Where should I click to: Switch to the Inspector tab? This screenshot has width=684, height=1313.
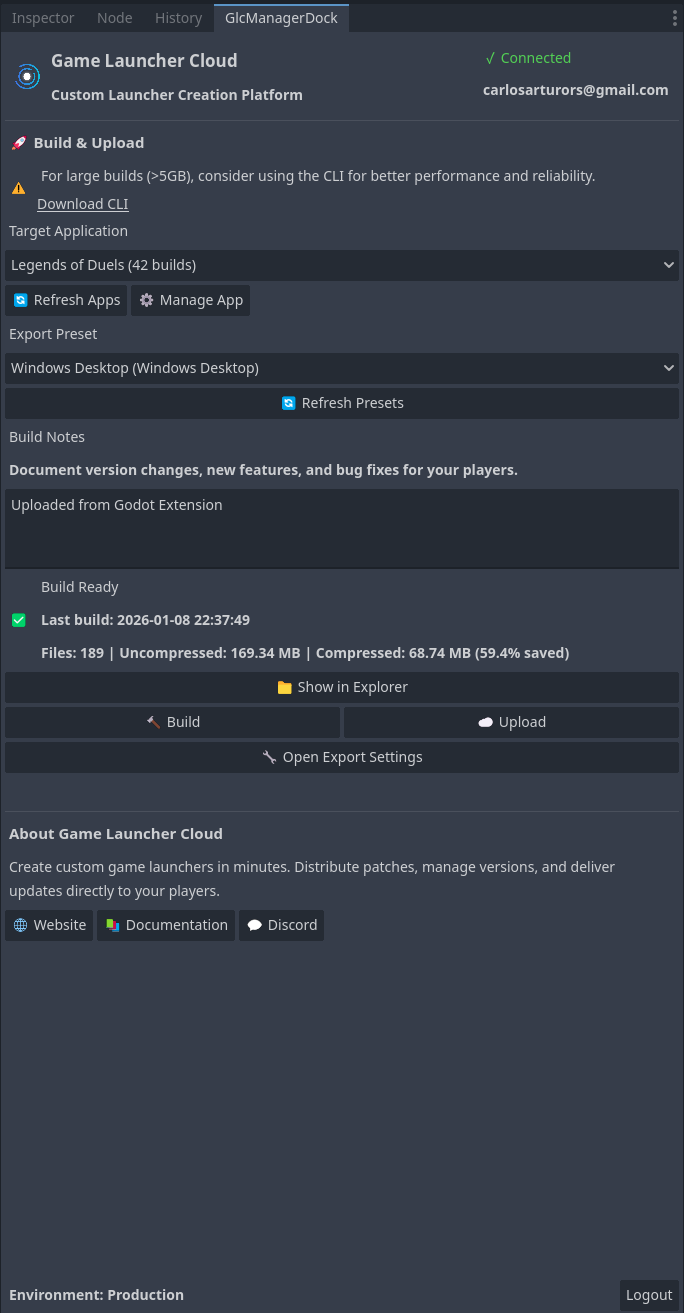43,18
